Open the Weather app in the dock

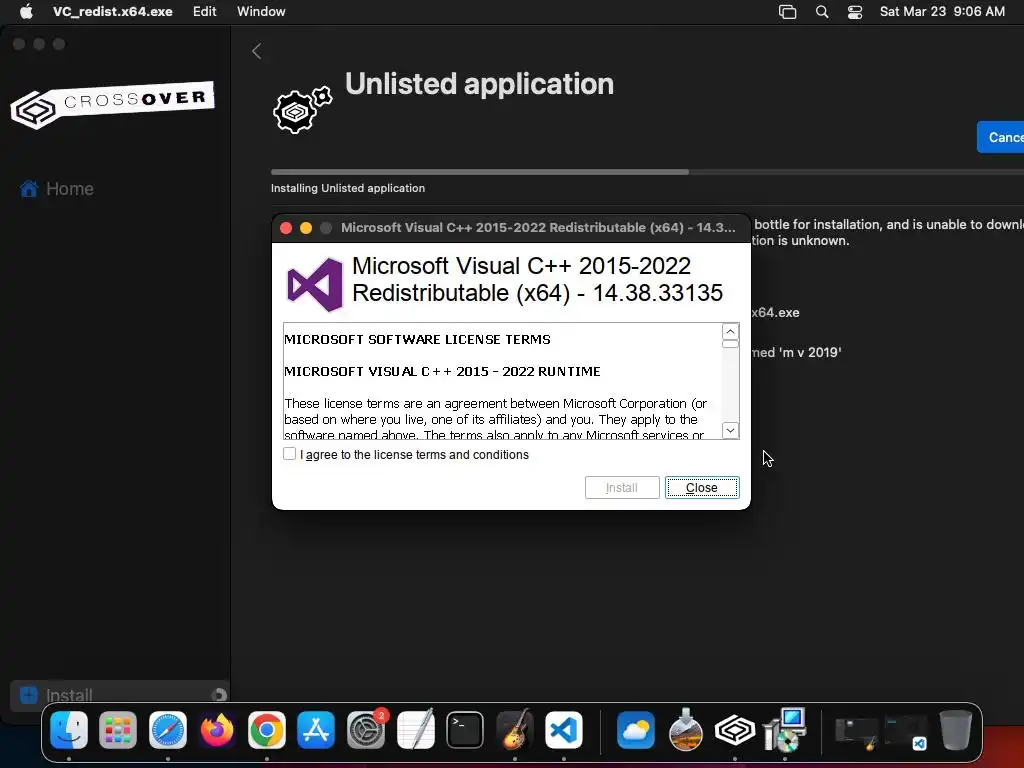point(635,730)
